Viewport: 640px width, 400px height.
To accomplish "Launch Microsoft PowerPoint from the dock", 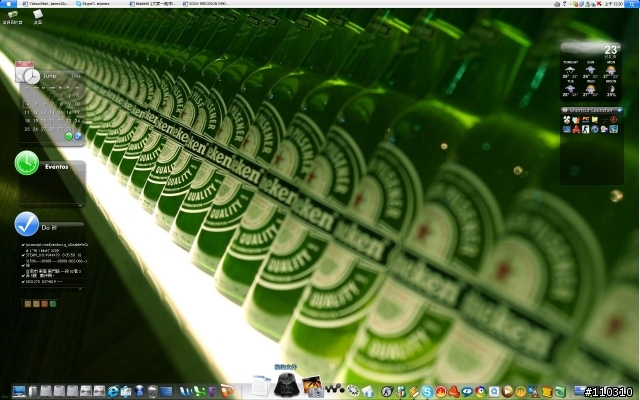I will click(x=227, y=391).
